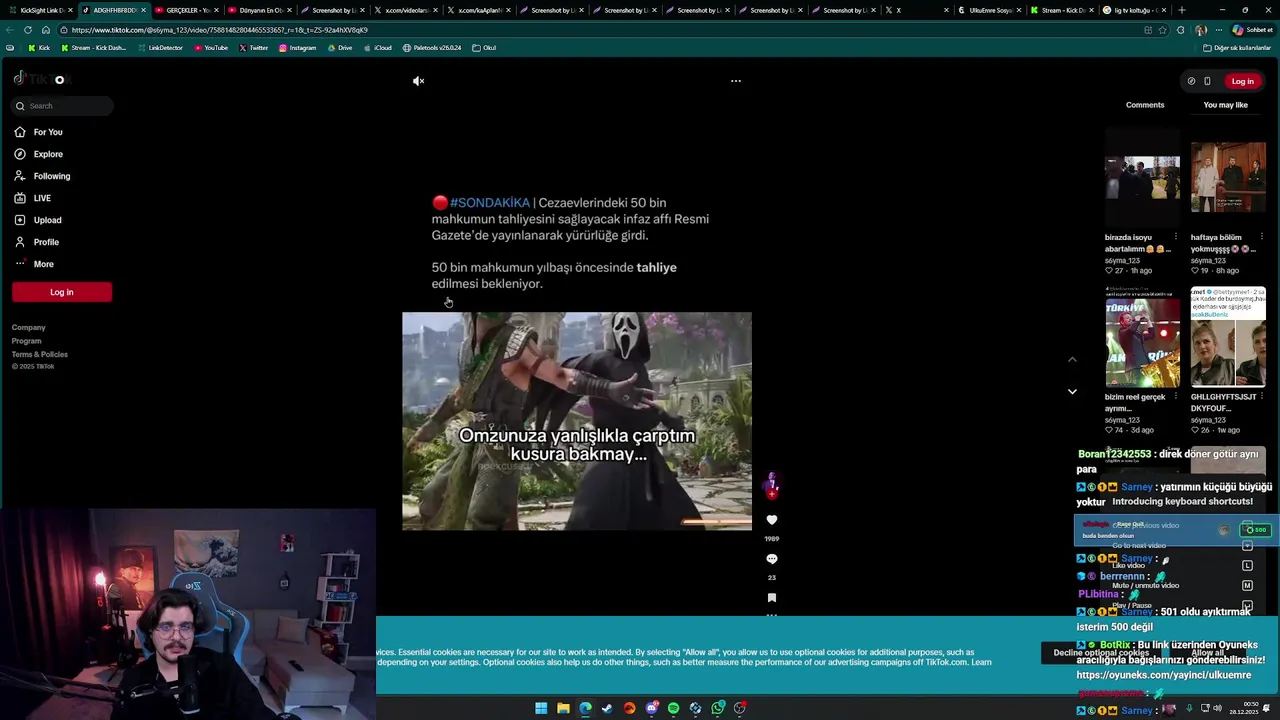Switch to the You may like tab
Screen dimensions: 1280x720
(1225, 105)
